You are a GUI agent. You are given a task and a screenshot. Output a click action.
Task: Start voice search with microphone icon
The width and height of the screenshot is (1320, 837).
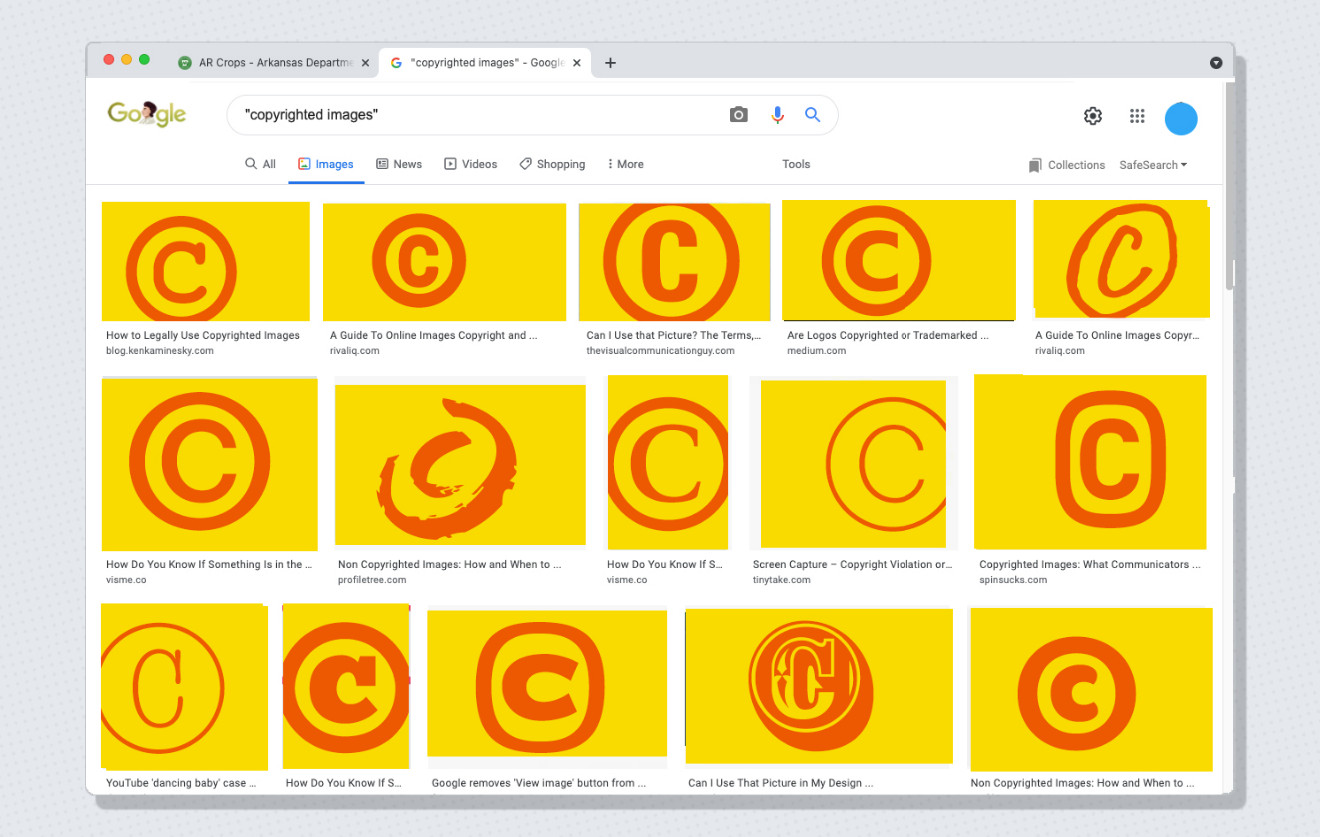(777, 115)
